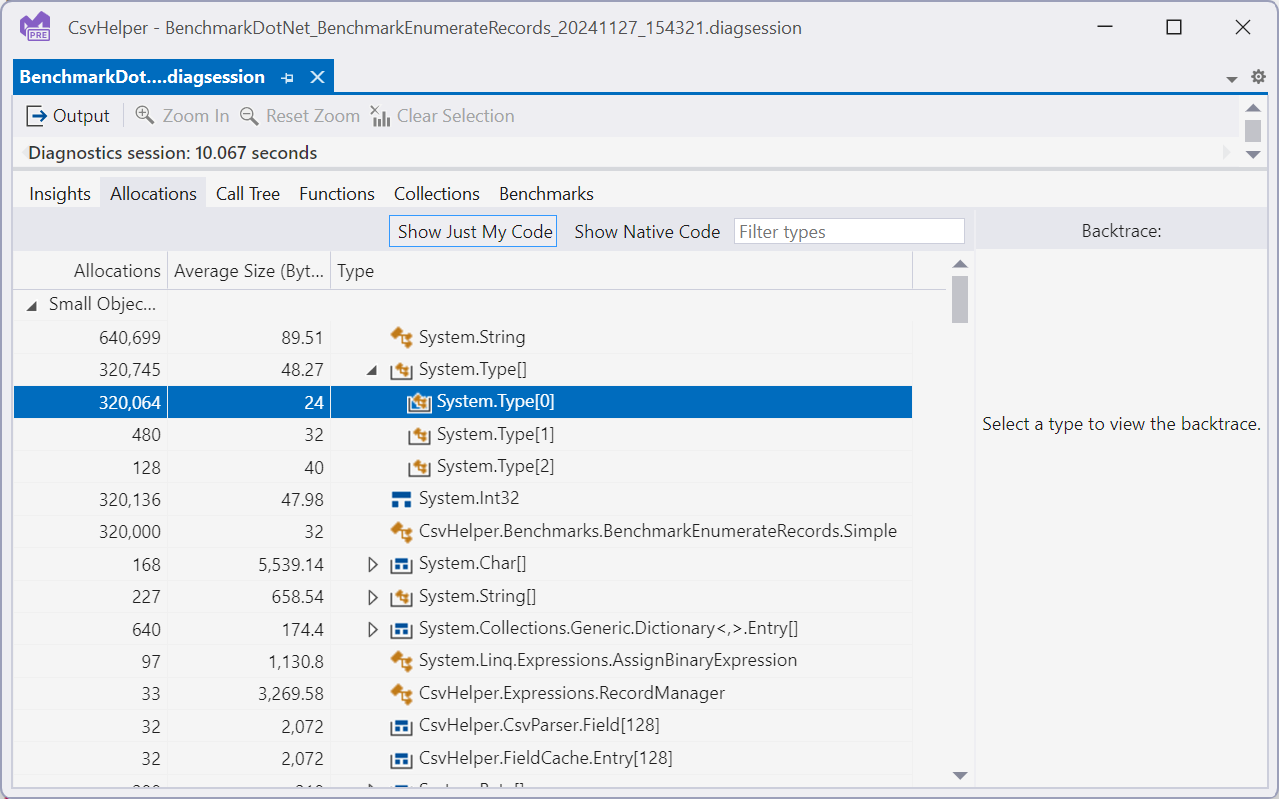The image size is (1279, 799).
Task: Expand the System.String[] row
Action: pos(373,597)
